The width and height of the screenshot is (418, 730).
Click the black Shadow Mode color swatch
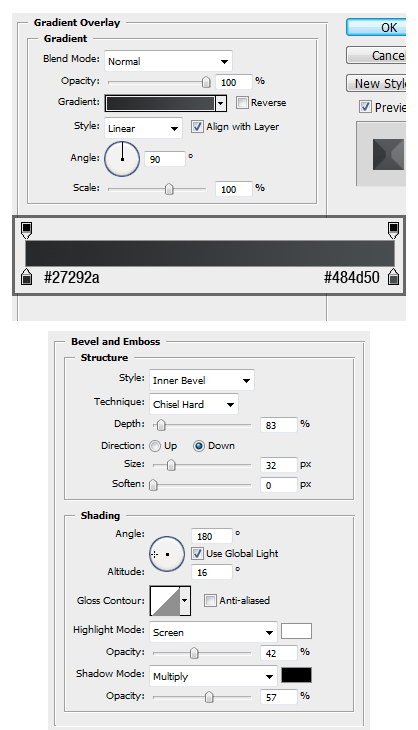[297, 675]
